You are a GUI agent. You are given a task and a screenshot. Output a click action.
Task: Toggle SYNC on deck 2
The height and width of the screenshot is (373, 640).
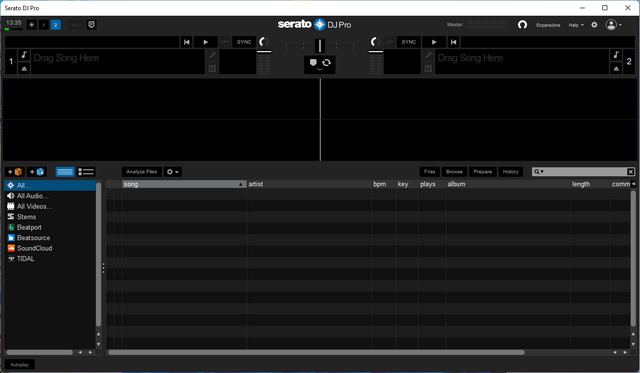(409, 42)
